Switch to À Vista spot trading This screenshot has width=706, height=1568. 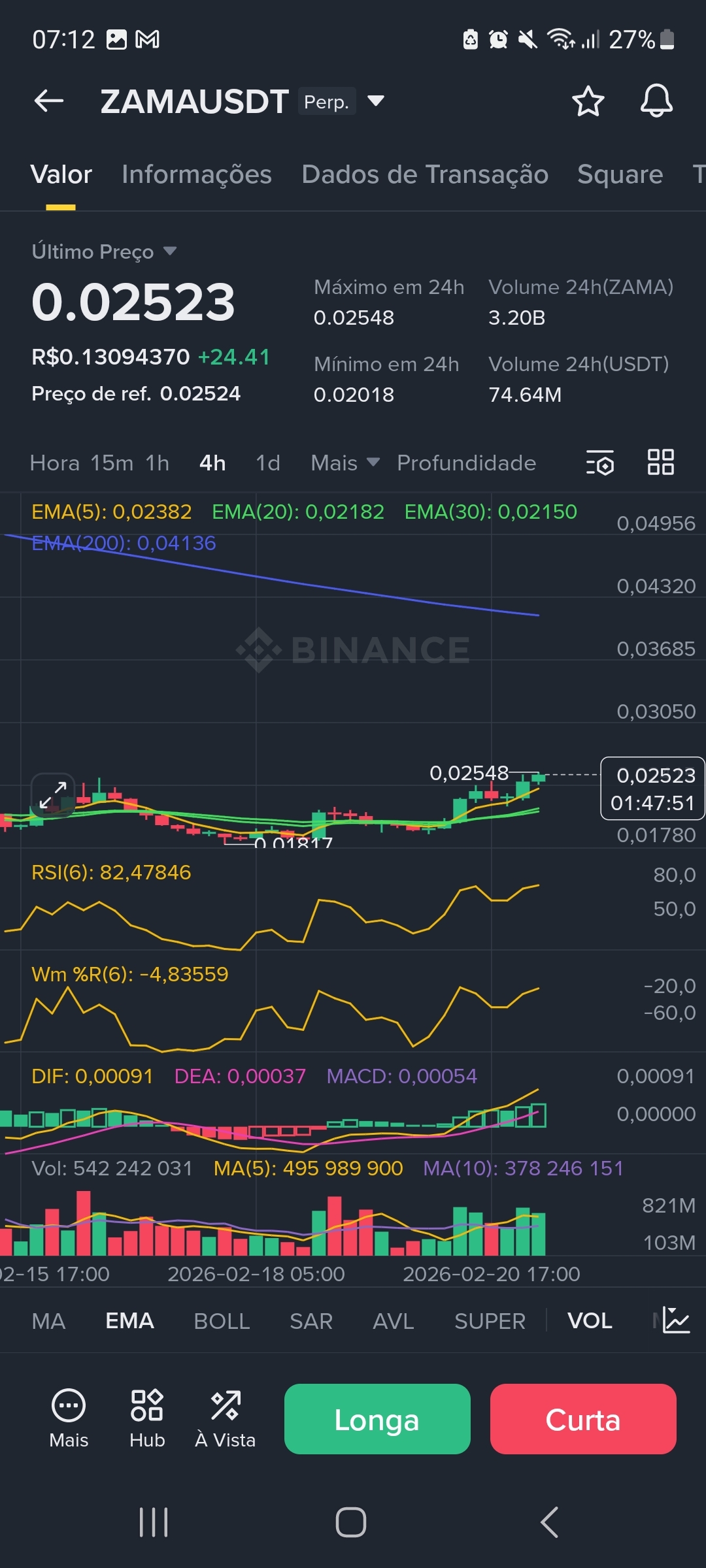click(226, 1418)
